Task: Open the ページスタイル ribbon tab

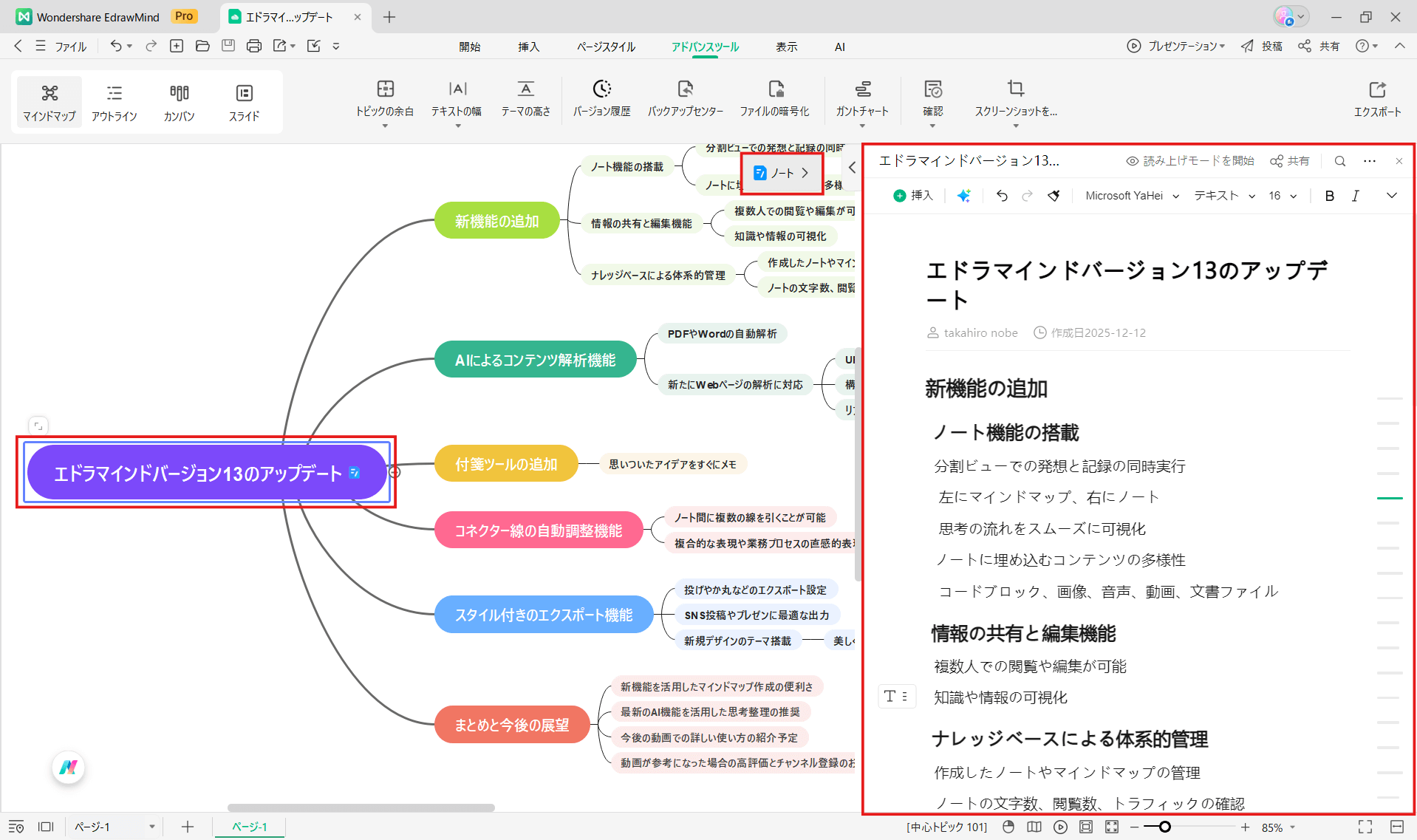Action: coord(606,47)
